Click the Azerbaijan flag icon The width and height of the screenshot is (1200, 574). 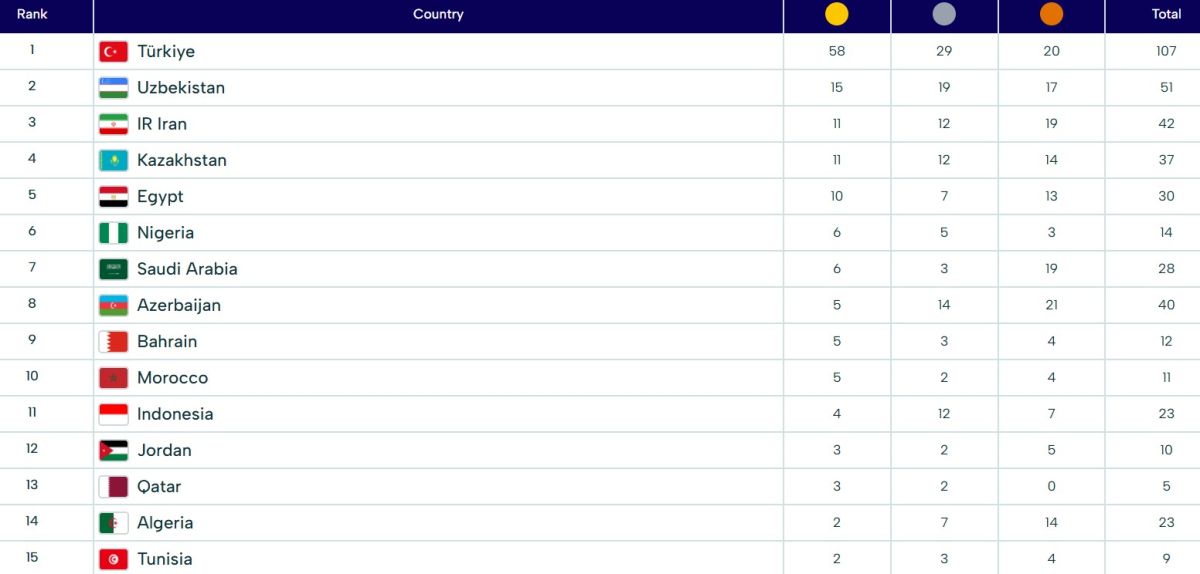[113, 305]
